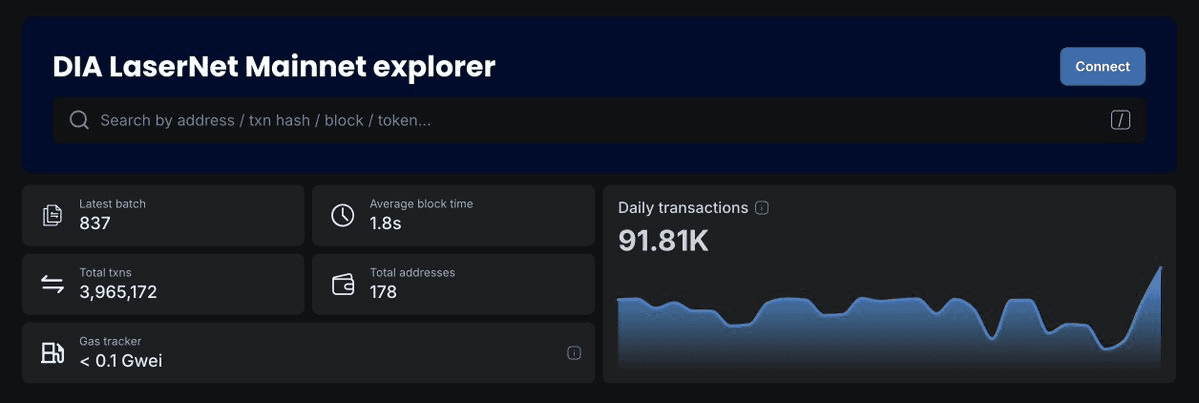The image size is (1199, 403).
Task: Open the Daily transactions info icon
Action: [x=762, y=208]
